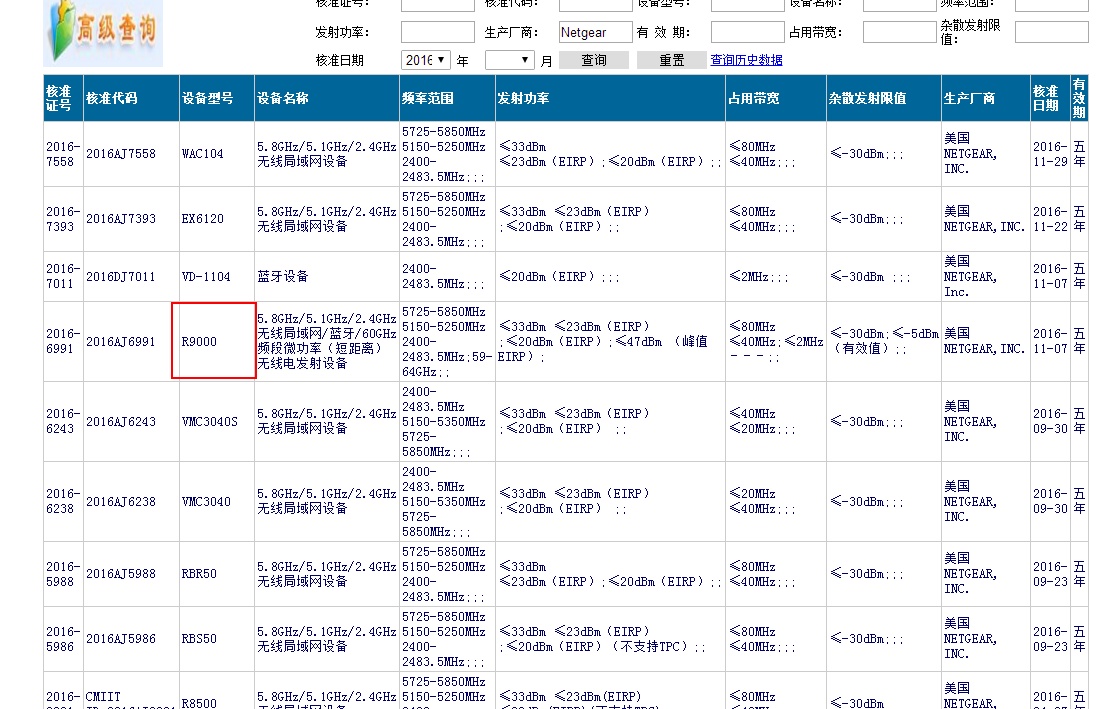This screenshot has width=1112, height=709.
Task: Select device model VMC3040S
Action: click(x=210, y=422)
